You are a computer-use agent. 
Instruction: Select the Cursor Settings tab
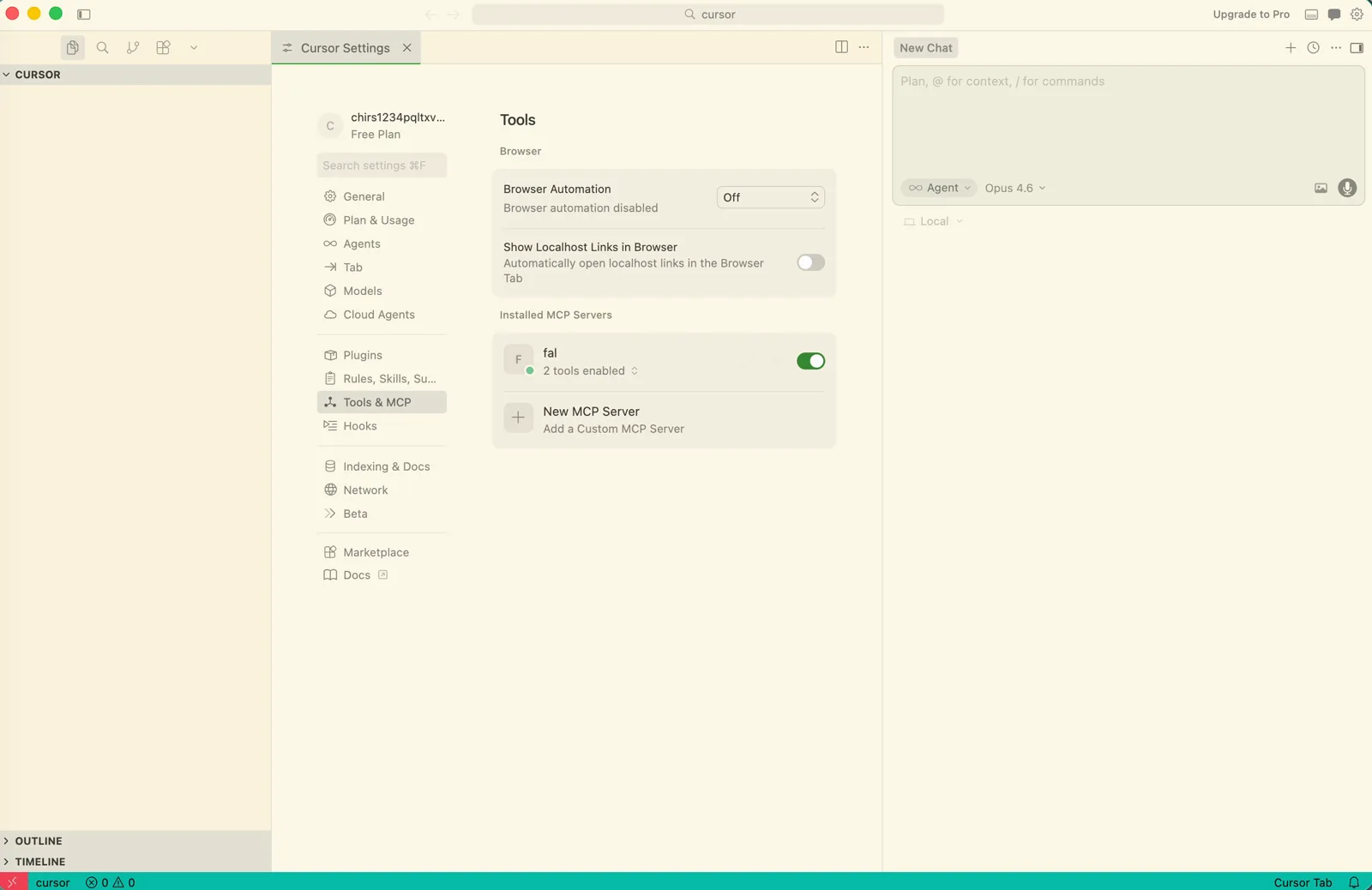click(x=345, y=48)
